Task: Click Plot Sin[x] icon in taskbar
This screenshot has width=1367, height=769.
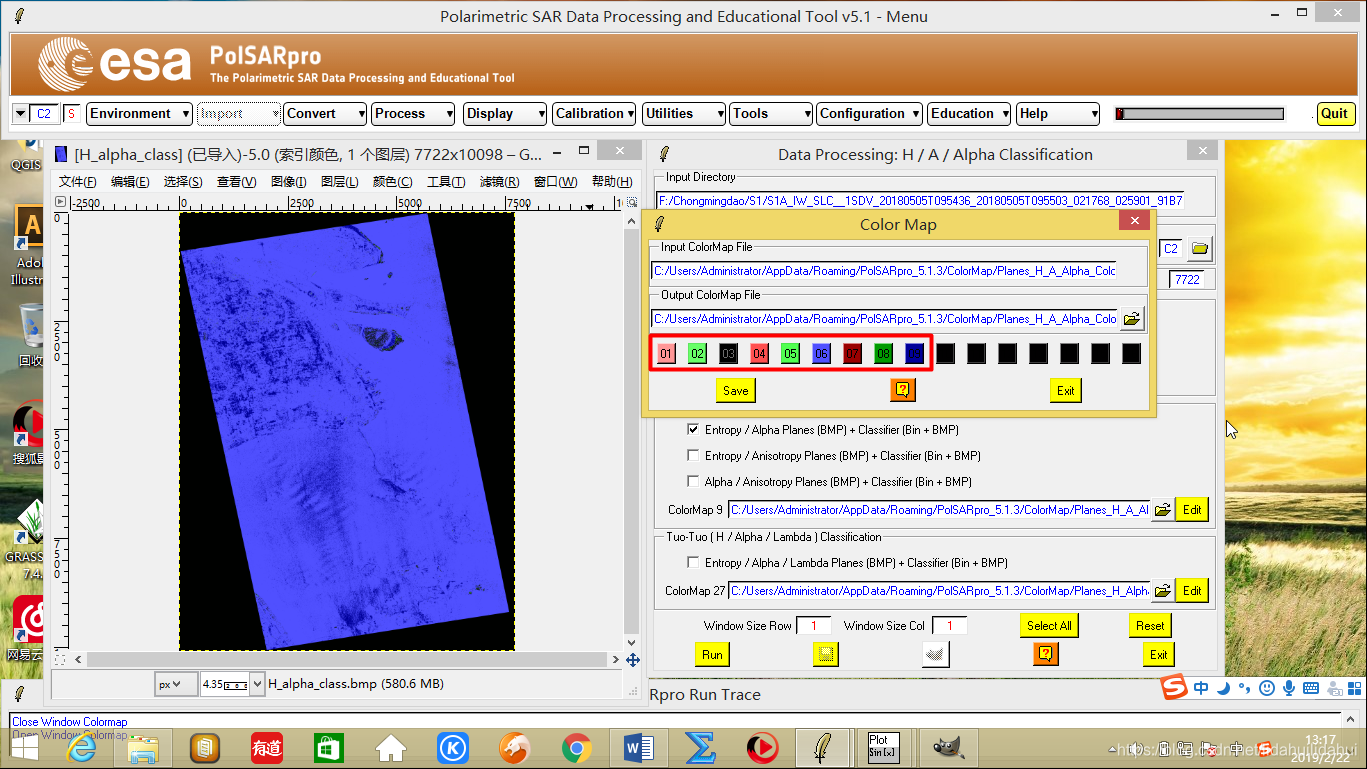Action: tap(884, 747)
